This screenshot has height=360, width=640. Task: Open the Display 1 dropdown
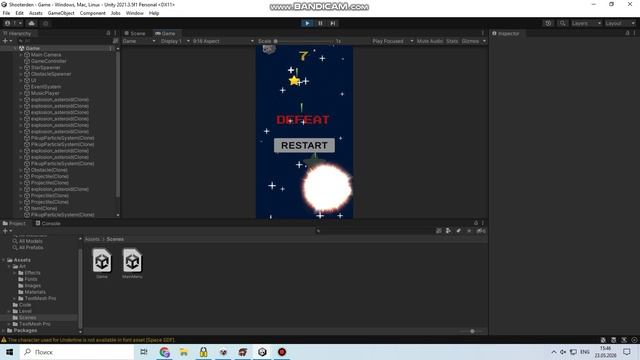coord(175,41)
